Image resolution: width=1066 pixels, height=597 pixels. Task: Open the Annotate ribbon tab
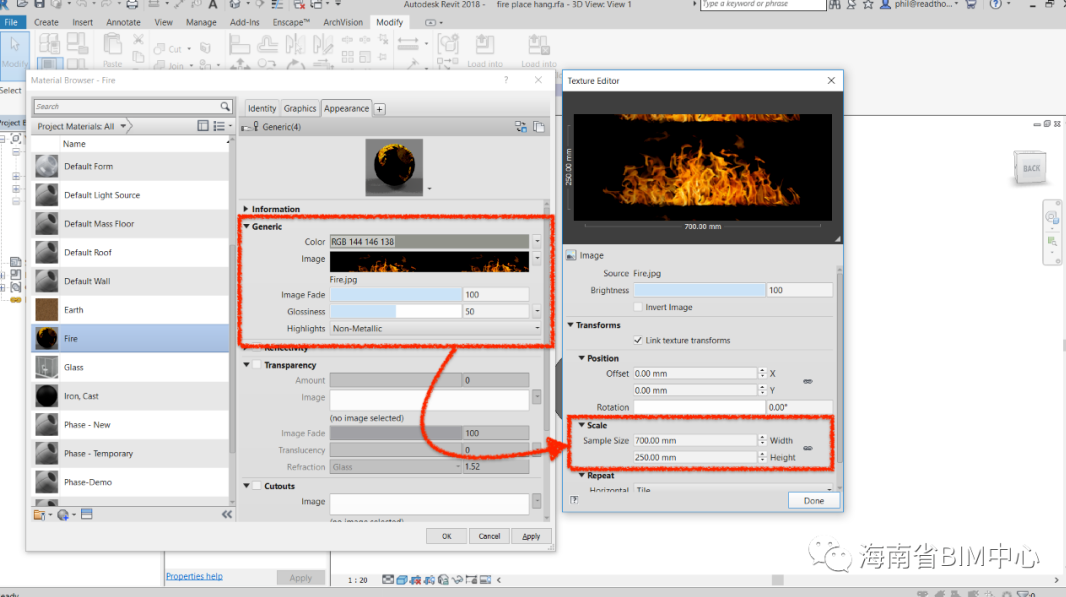tap(124, 22)
